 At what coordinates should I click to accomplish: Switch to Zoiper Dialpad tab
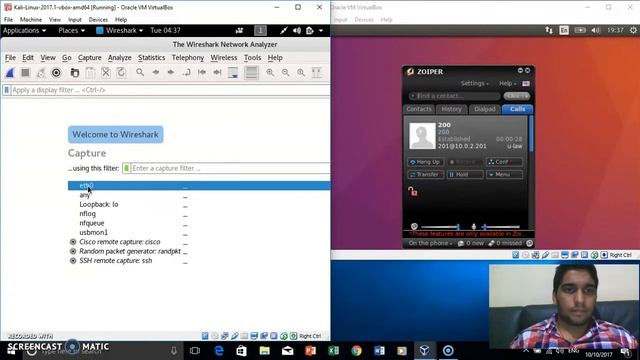pyautogui.click(x=484, y=109)
